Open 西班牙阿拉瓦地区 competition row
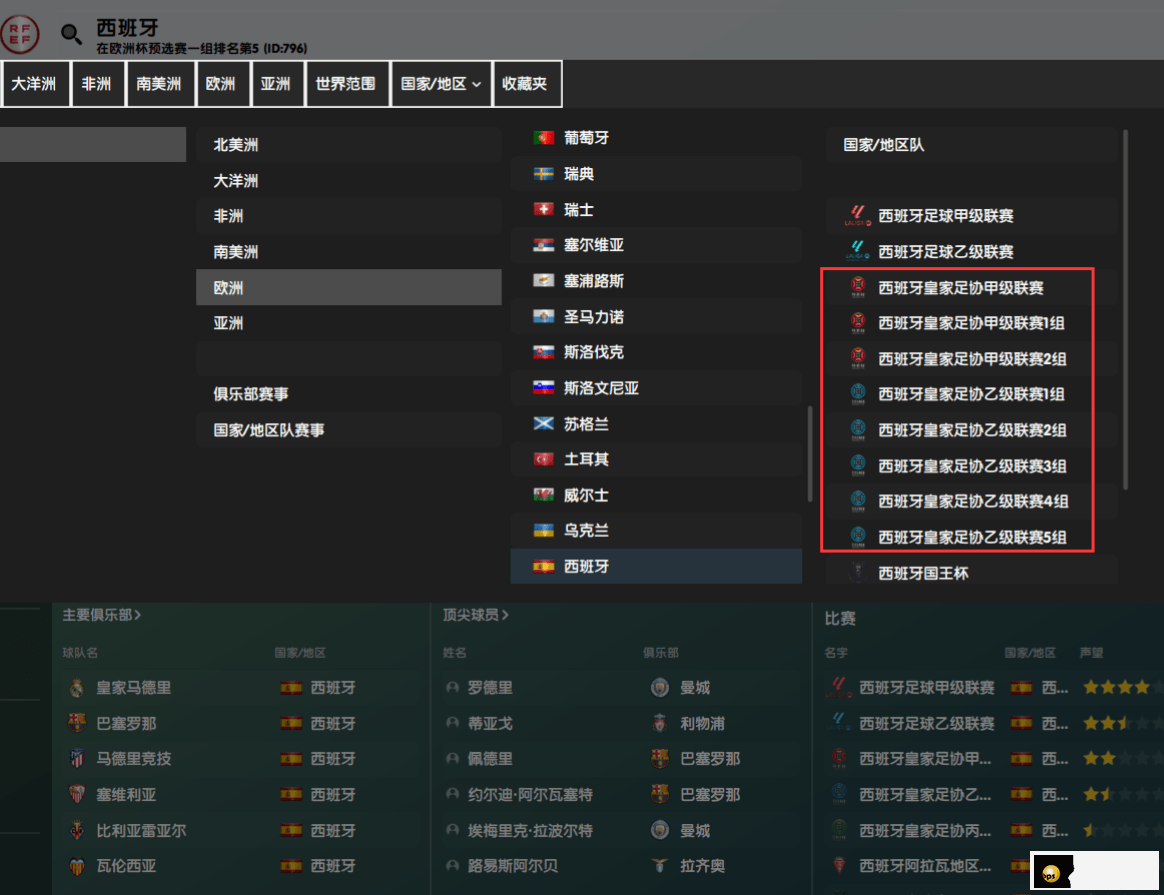This screenshot has width=1164, height=895. click(x=925, y=866)
